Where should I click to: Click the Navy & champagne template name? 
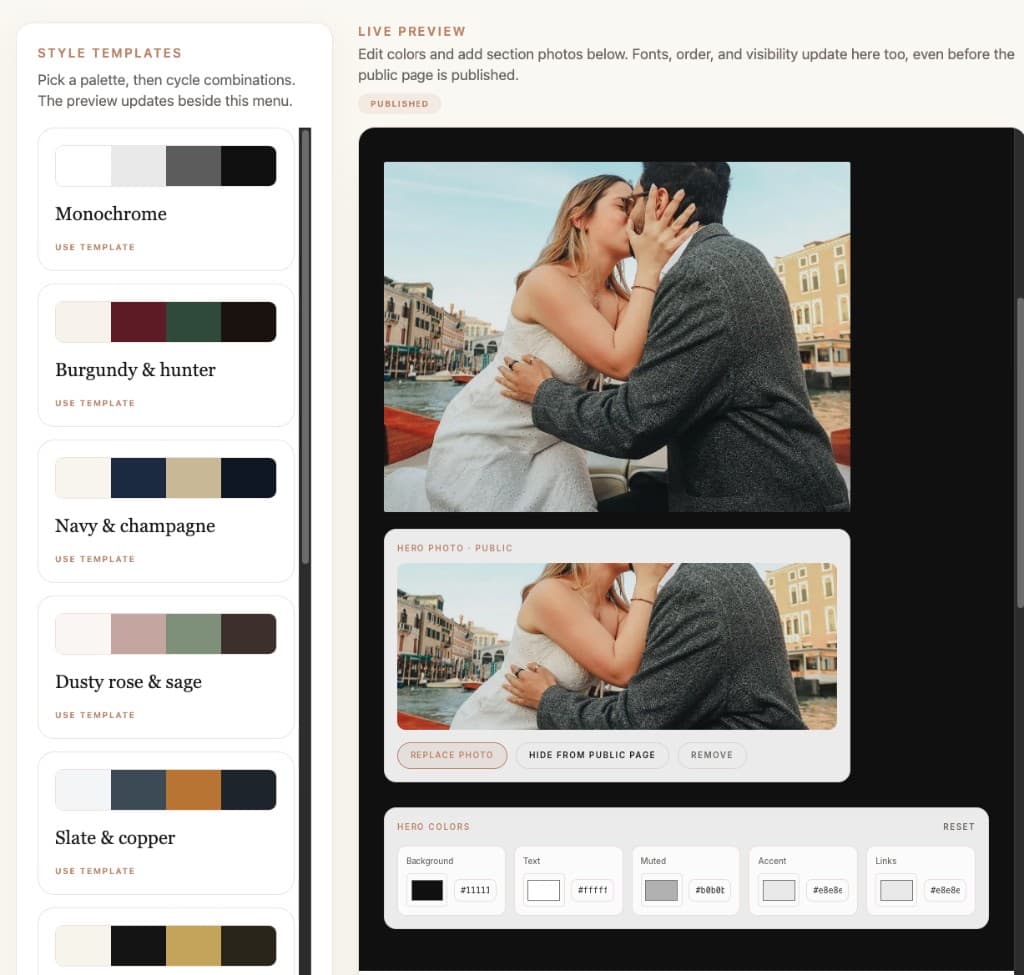click(x=135, y=526)
